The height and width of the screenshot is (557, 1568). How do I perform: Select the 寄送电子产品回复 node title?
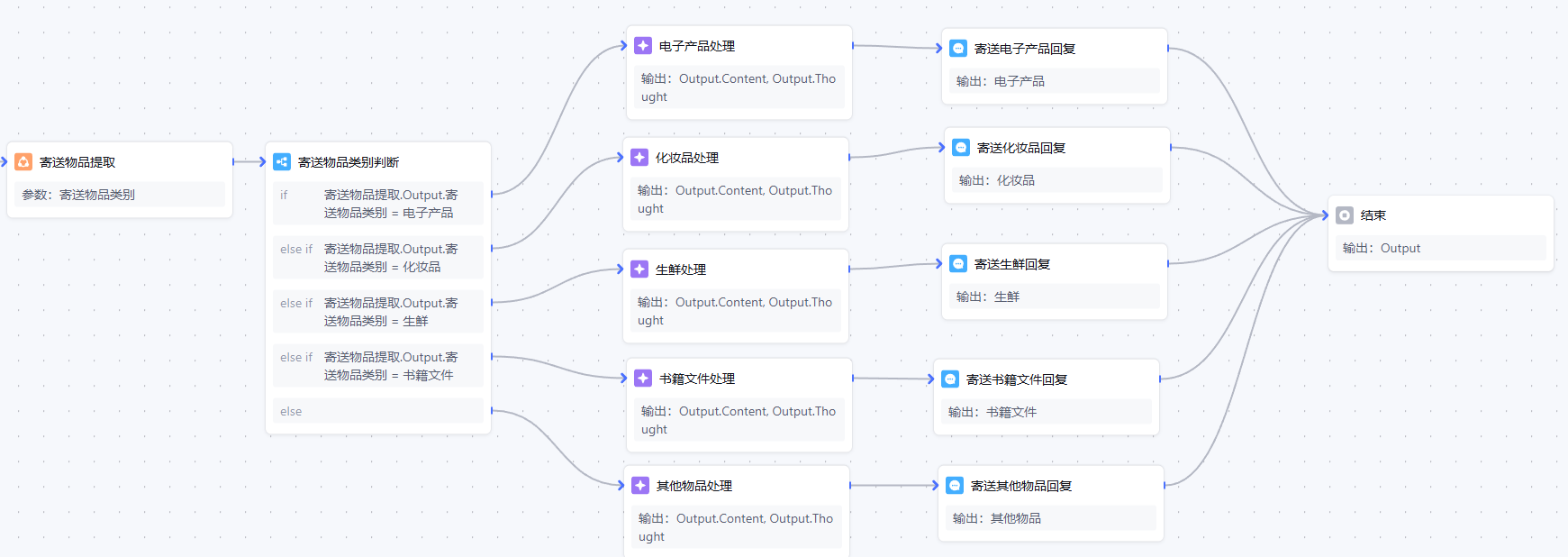click(x=1025, y=49)
